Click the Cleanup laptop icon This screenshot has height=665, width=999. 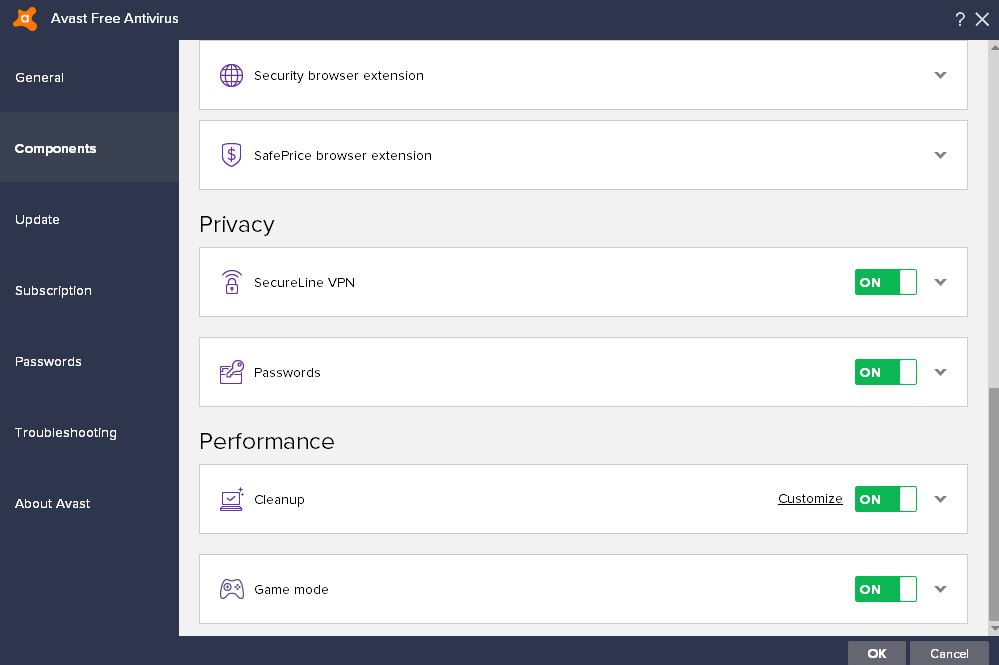[231, 499]
